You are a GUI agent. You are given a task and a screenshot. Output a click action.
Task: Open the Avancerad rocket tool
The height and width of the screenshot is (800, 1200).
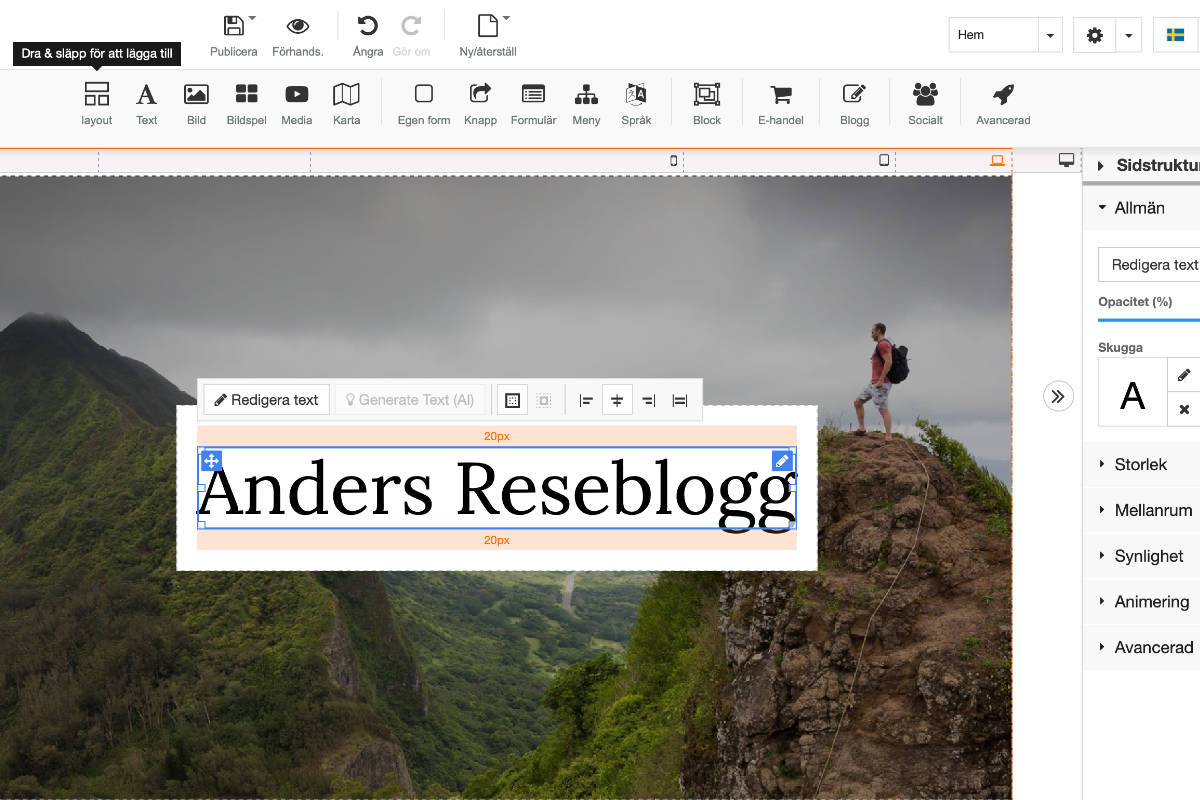1003,104
